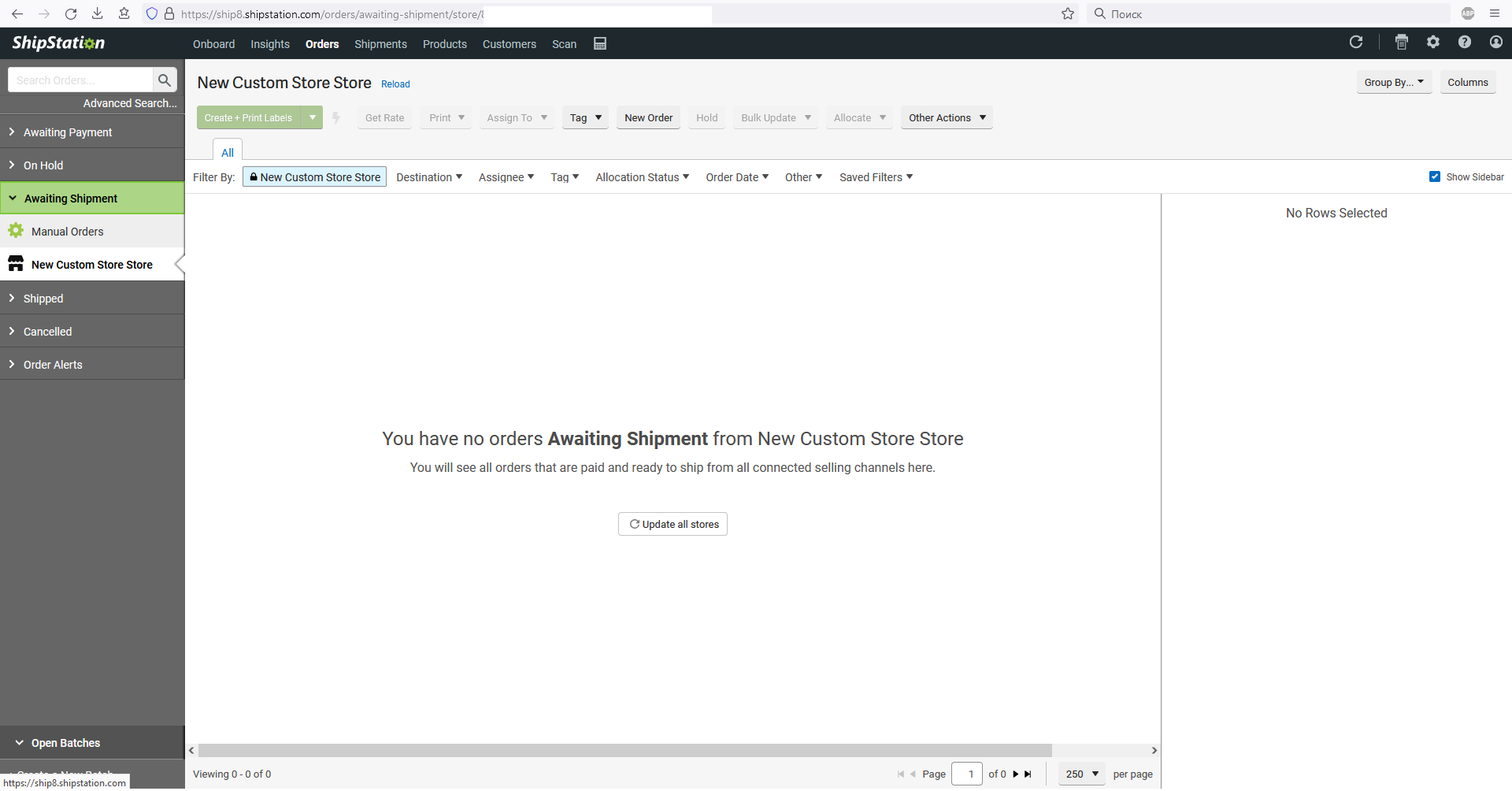Click the Reload link
1512x791 pixels.
coord(395,84)
